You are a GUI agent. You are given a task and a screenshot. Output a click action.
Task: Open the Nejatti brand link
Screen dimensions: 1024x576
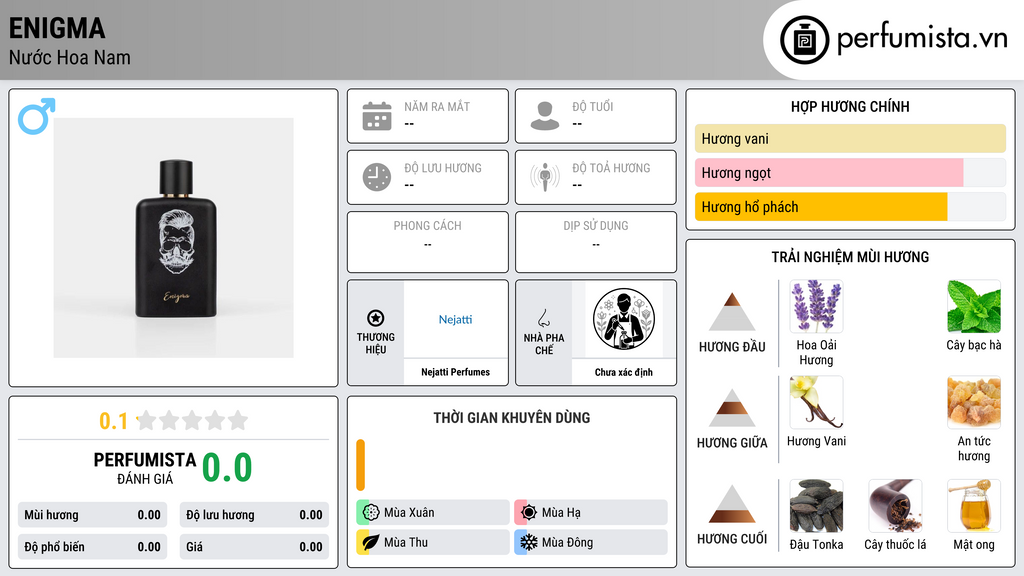click(455, 319)
